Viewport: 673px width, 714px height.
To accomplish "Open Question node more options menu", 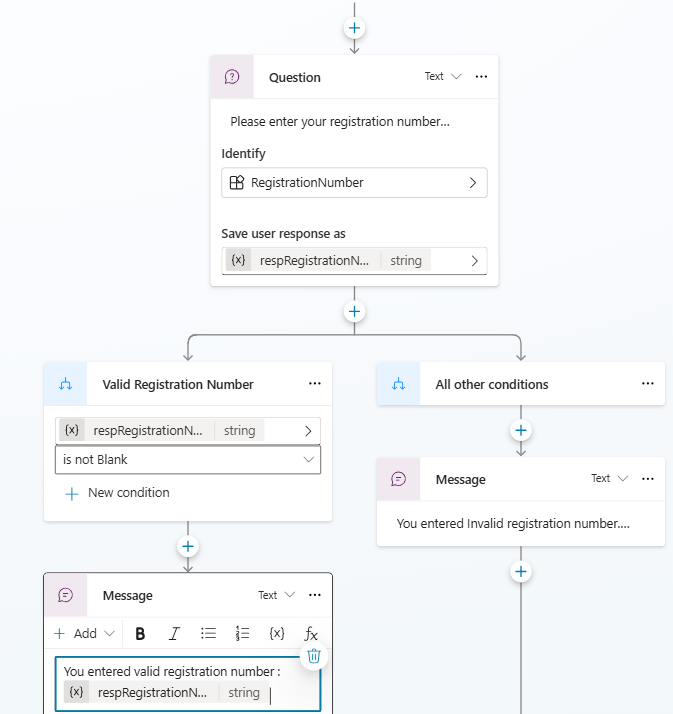I will [481, 76].
